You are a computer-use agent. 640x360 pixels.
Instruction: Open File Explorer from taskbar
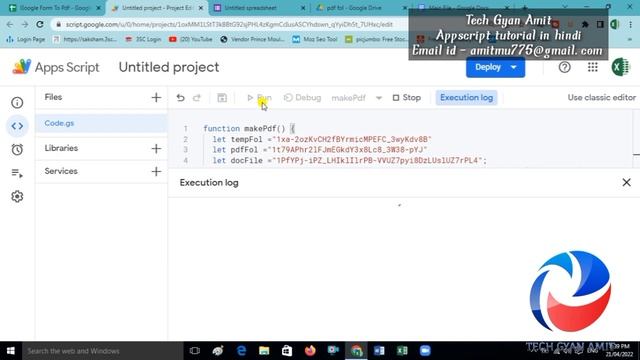(x=264, y=351)
